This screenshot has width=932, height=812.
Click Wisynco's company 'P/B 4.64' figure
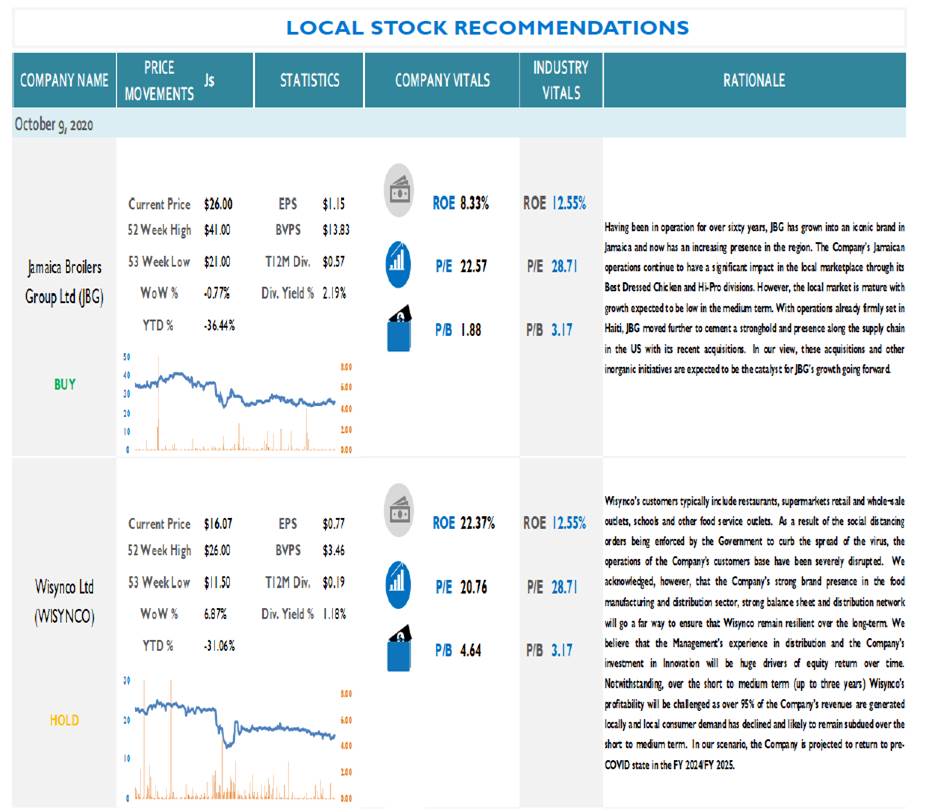click(x=458, y=650)
